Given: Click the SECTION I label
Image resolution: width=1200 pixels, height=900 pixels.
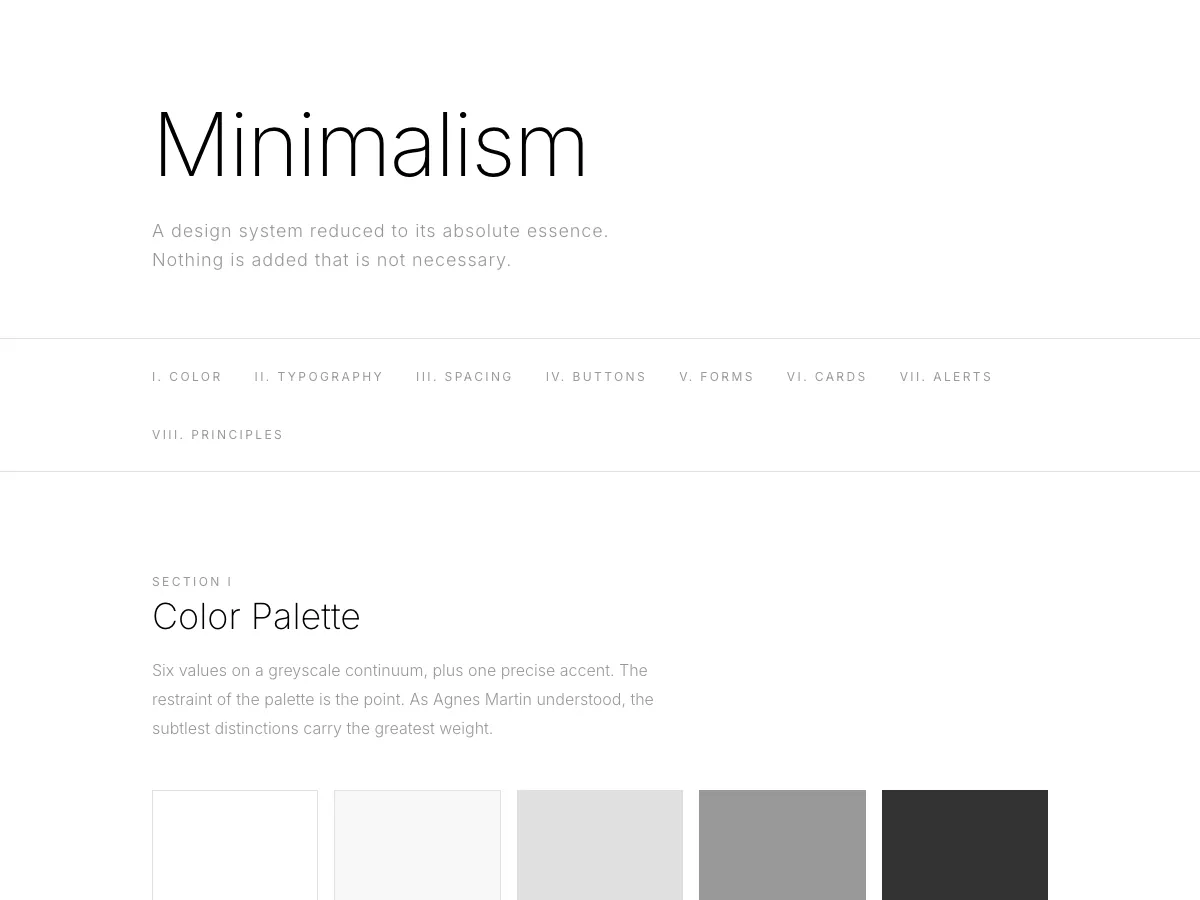Looking at the screenshot, I should (x=192, y=581).
